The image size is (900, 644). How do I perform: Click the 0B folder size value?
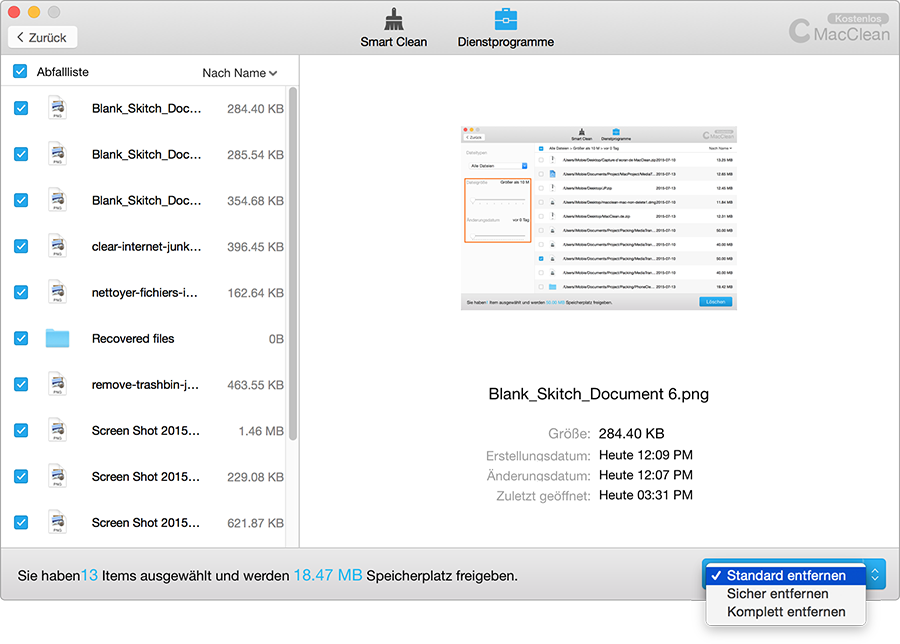[276, 339]
